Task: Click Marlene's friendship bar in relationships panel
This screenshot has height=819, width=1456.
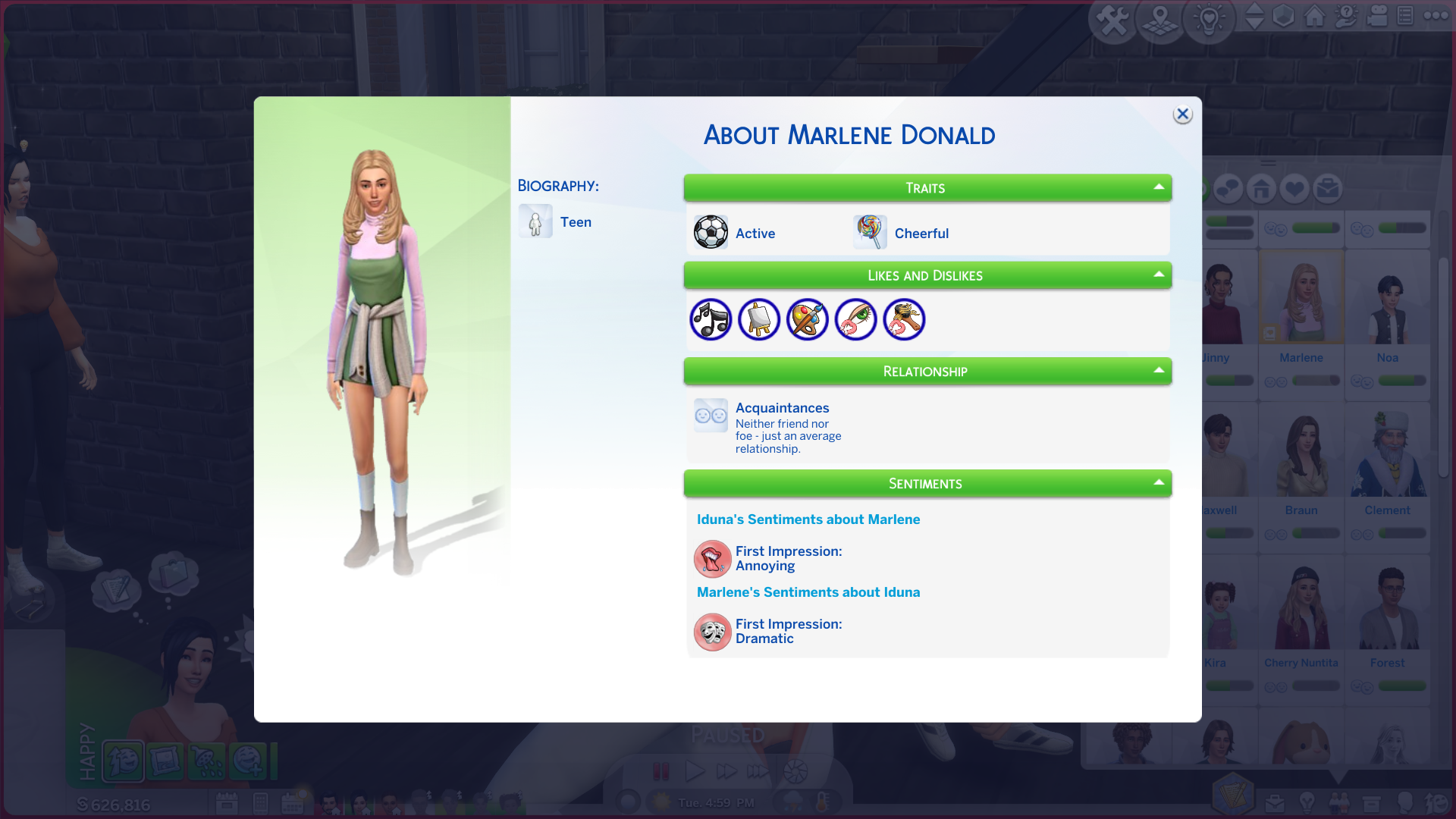Action: tap(1316, 381)
